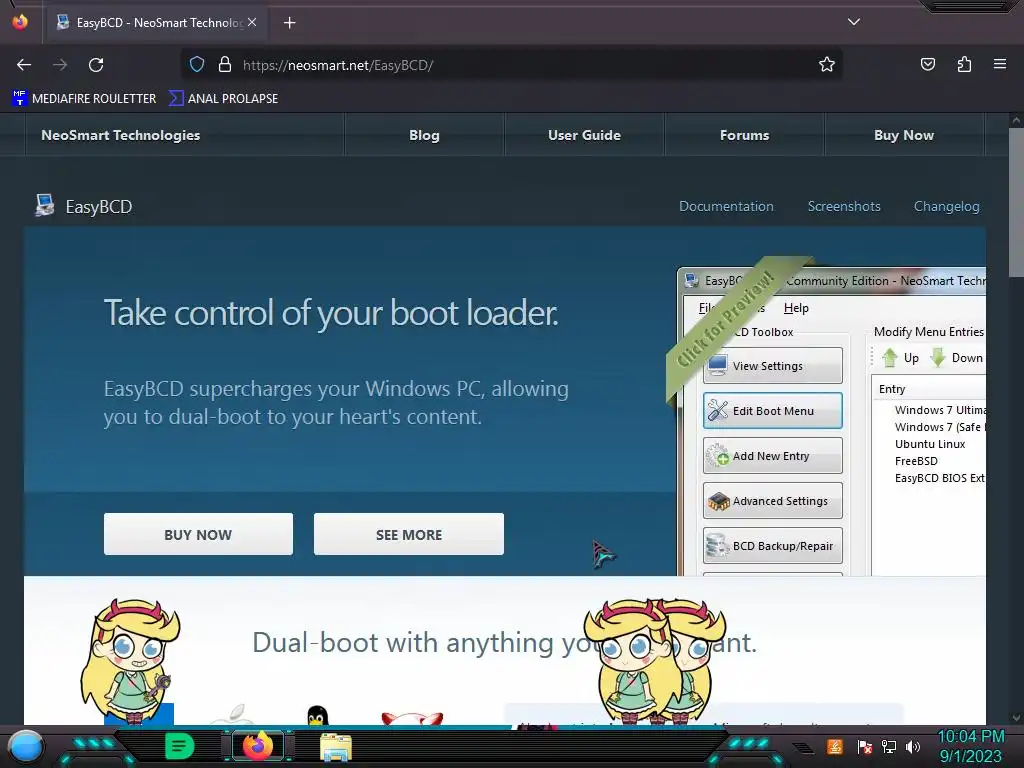The image size is (1024, 768).
Task: Reload the current page
Action: pyautogui.click(x=96, y=65)
